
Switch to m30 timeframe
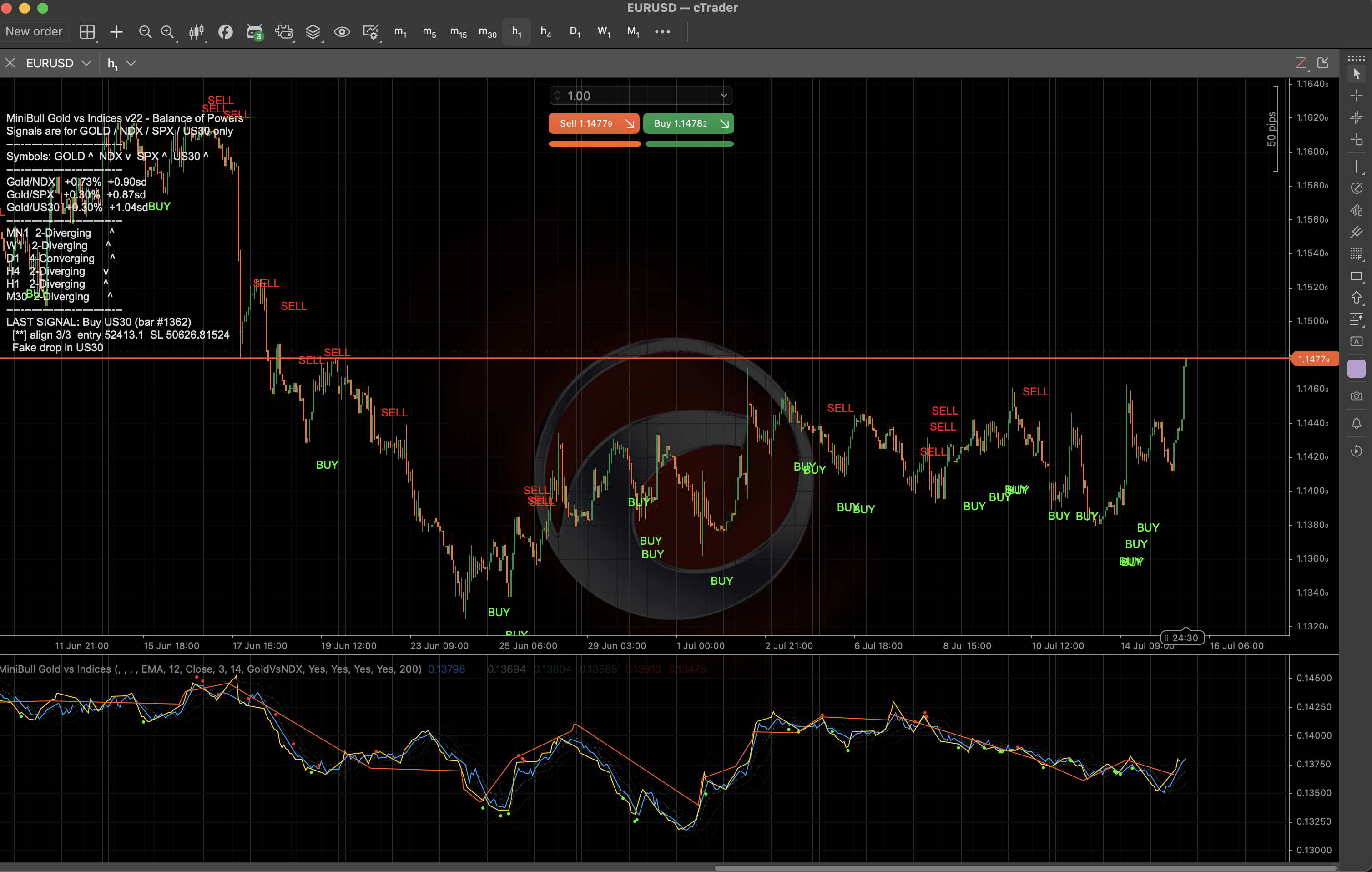pos(488,32)
